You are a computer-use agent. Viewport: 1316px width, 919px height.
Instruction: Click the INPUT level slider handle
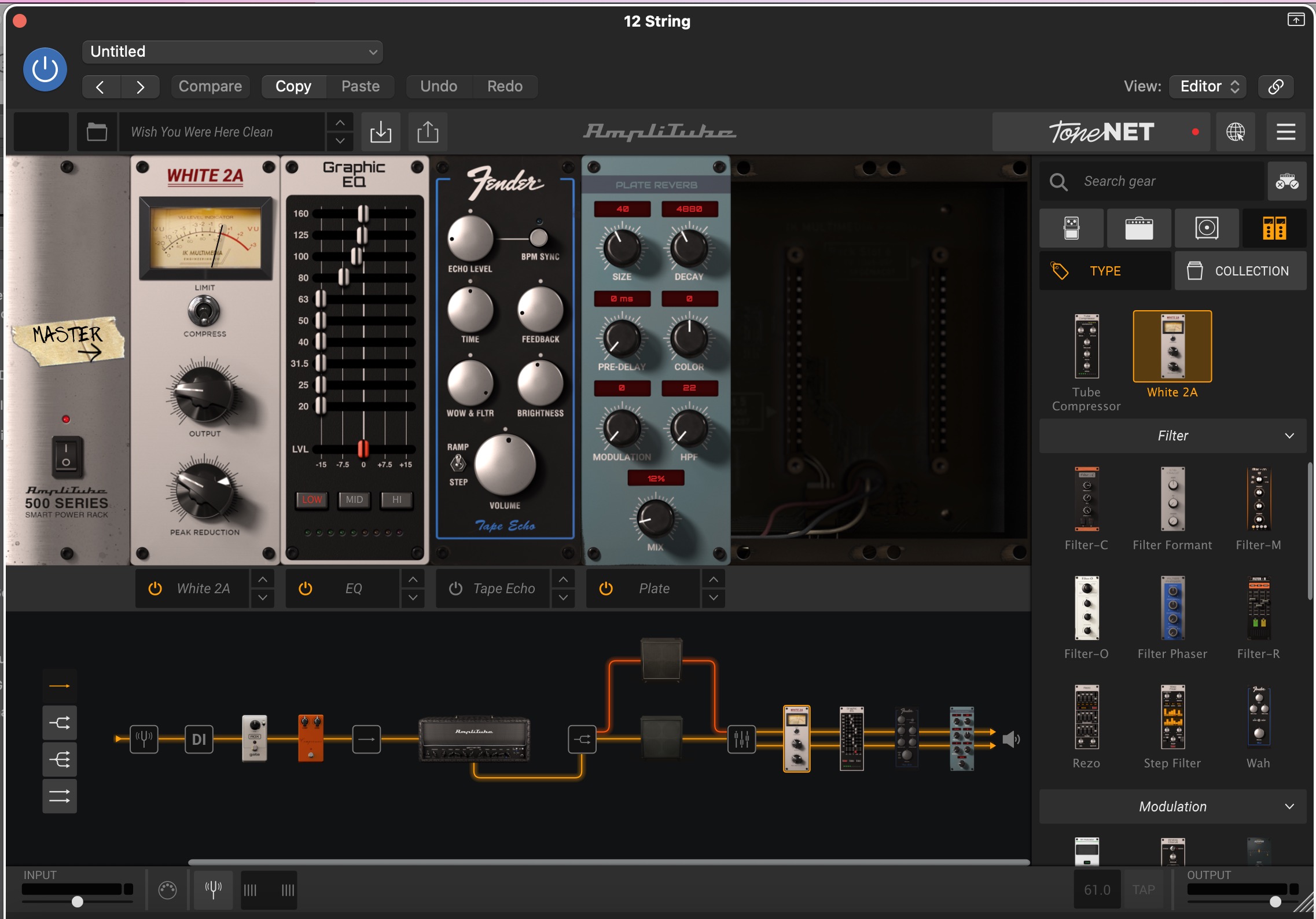click(77, 902)
